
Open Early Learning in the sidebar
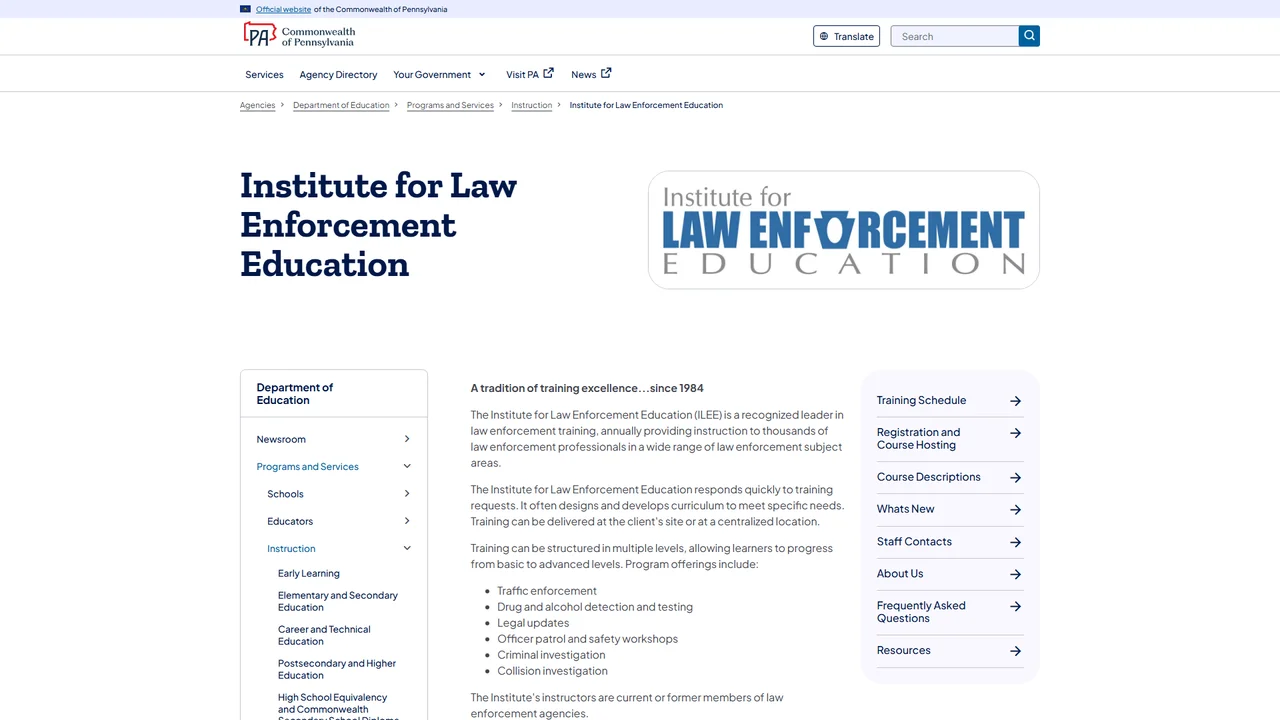309,574
